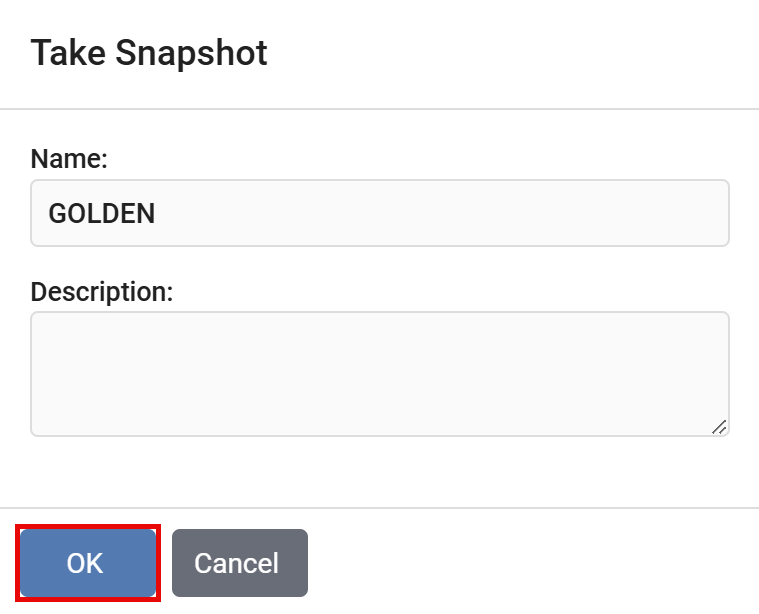Click the "Take Snapshot" dialog title

coord(149,53)
